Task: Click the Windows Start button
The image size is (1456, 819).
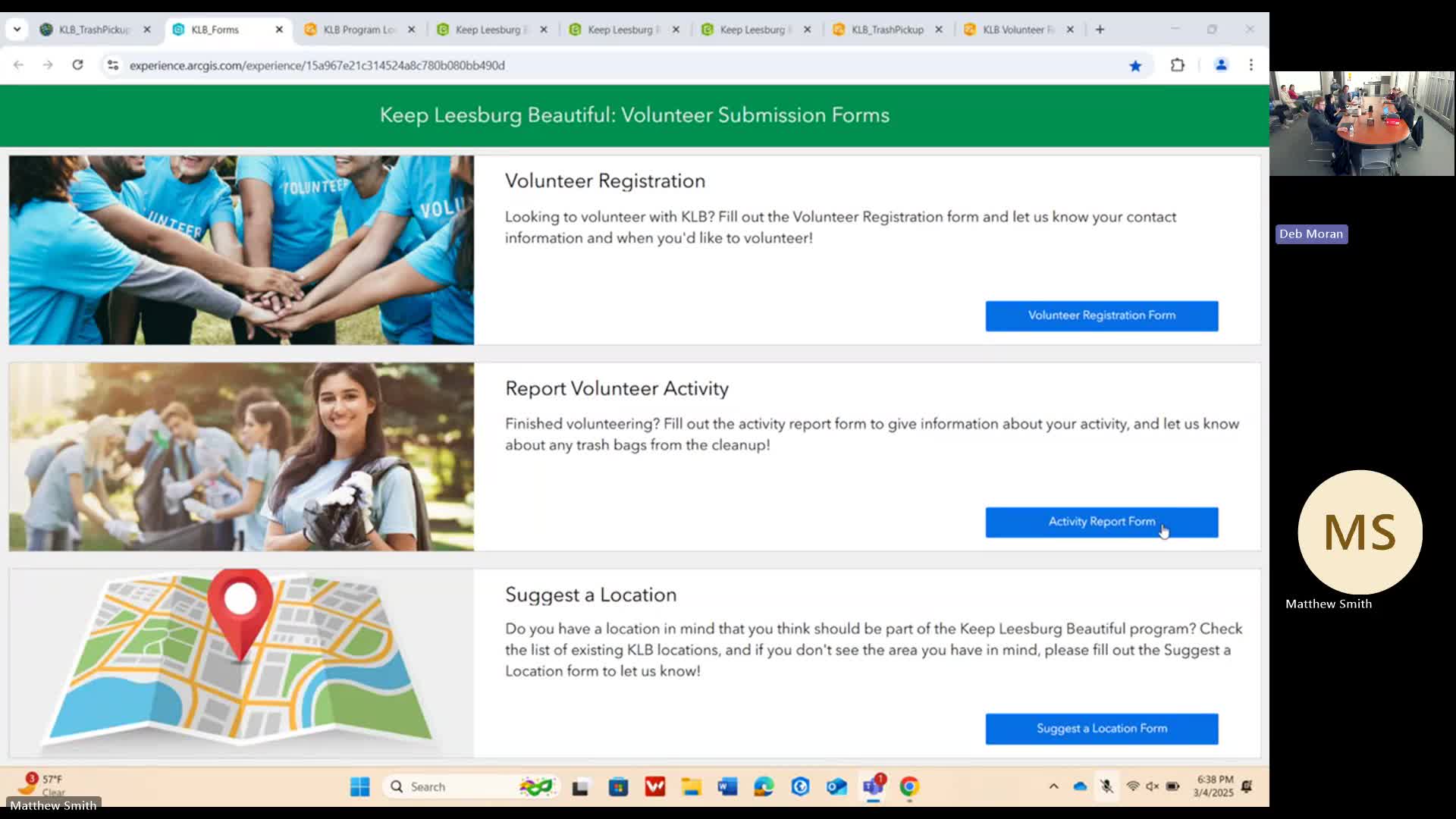Action: point(360,787)
